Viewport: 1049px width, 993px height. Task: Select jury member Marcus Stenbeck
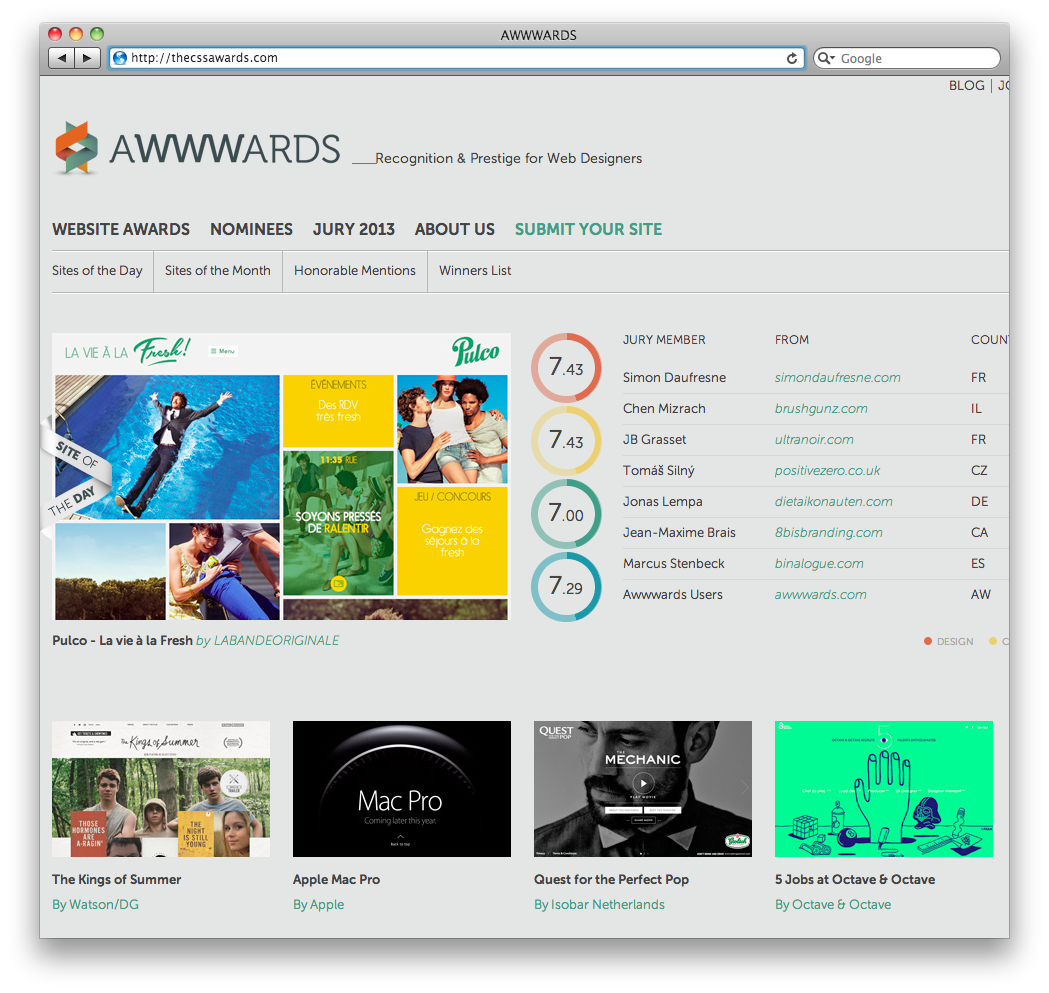click(x=674, y=563)
